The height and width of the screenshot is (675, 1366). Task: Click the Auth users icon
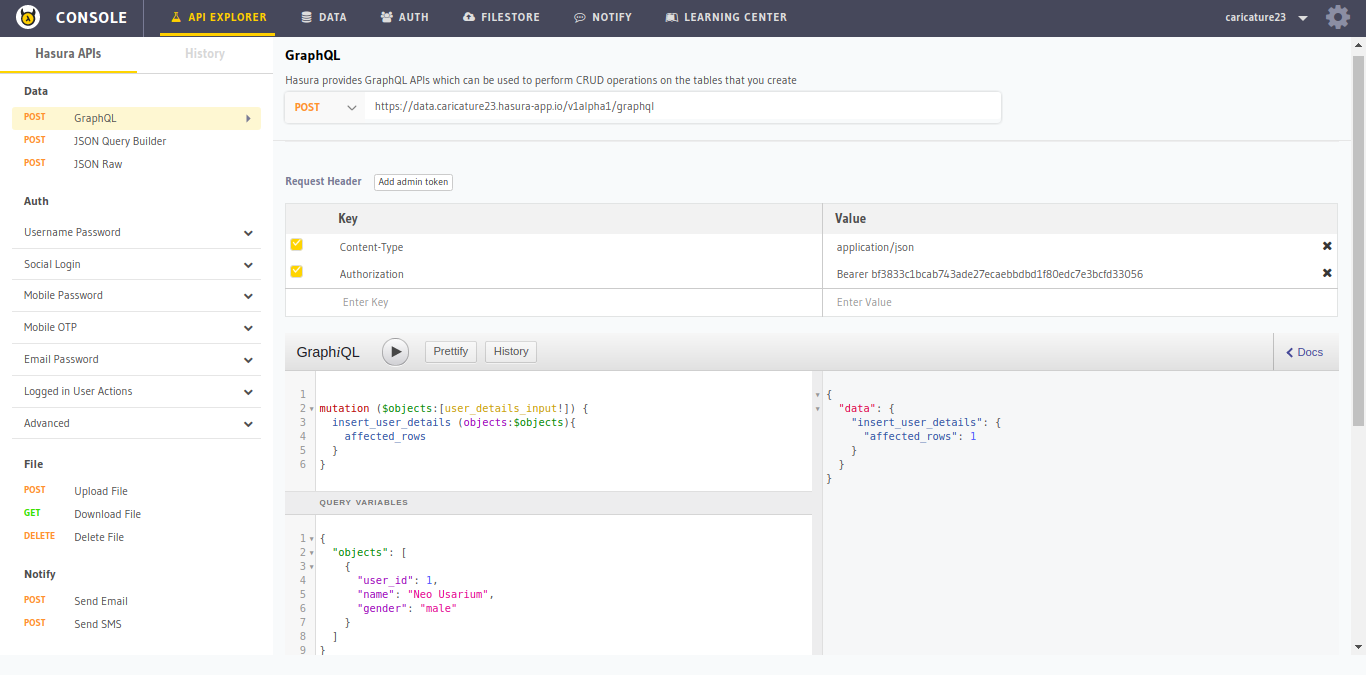coord(387,18)
